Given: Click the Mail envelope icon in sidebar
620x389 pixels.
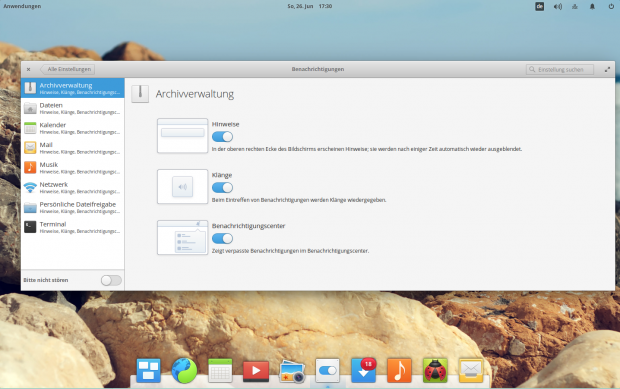Looking at the screenshot, I should (30, 147).
